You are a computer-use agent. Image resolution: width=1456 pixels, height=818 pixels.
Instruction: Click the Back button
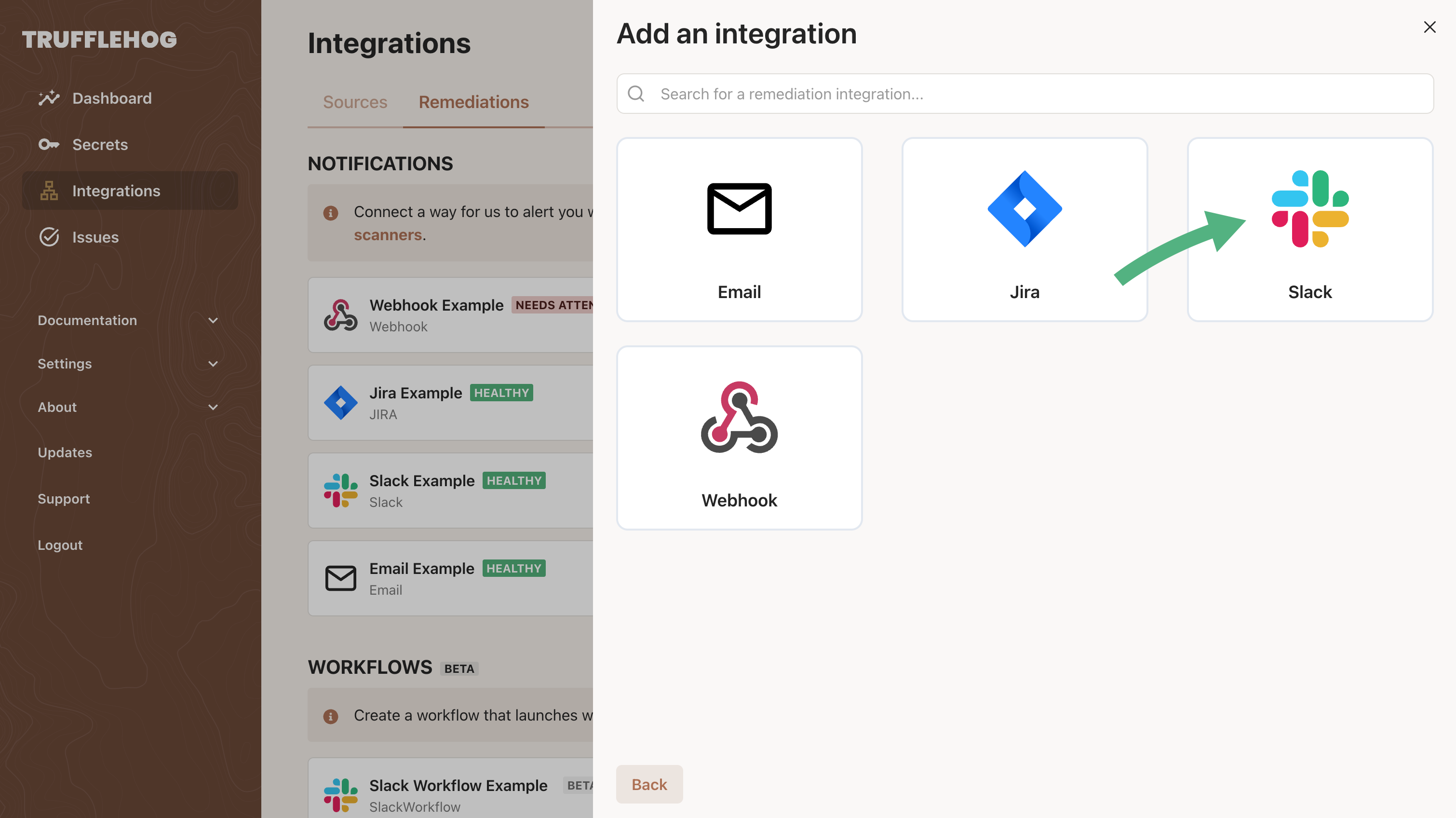[x=649, y=784]
